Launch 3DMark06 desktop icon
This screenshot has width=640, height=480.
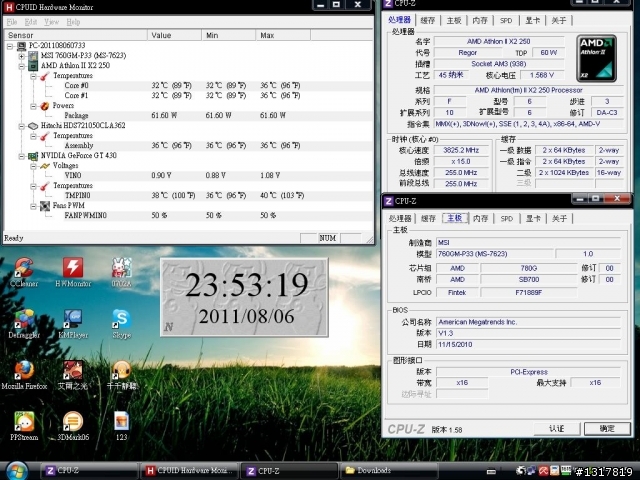73,426
